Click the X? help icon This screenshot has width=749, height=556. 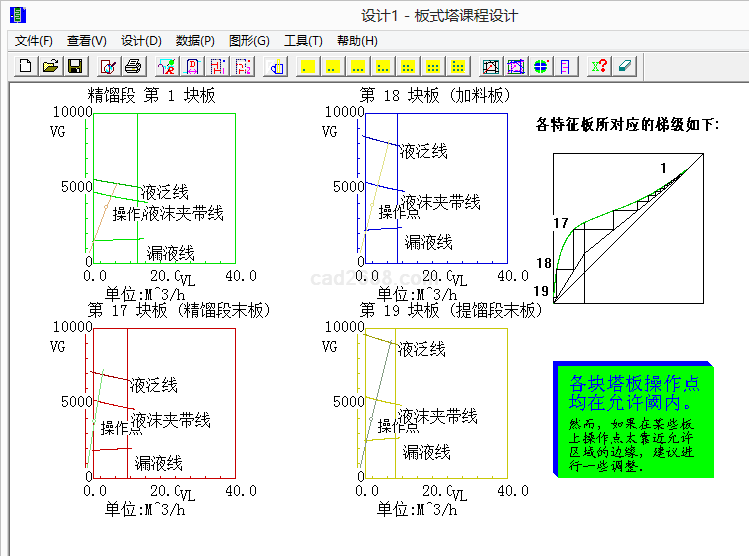[599, 66]
